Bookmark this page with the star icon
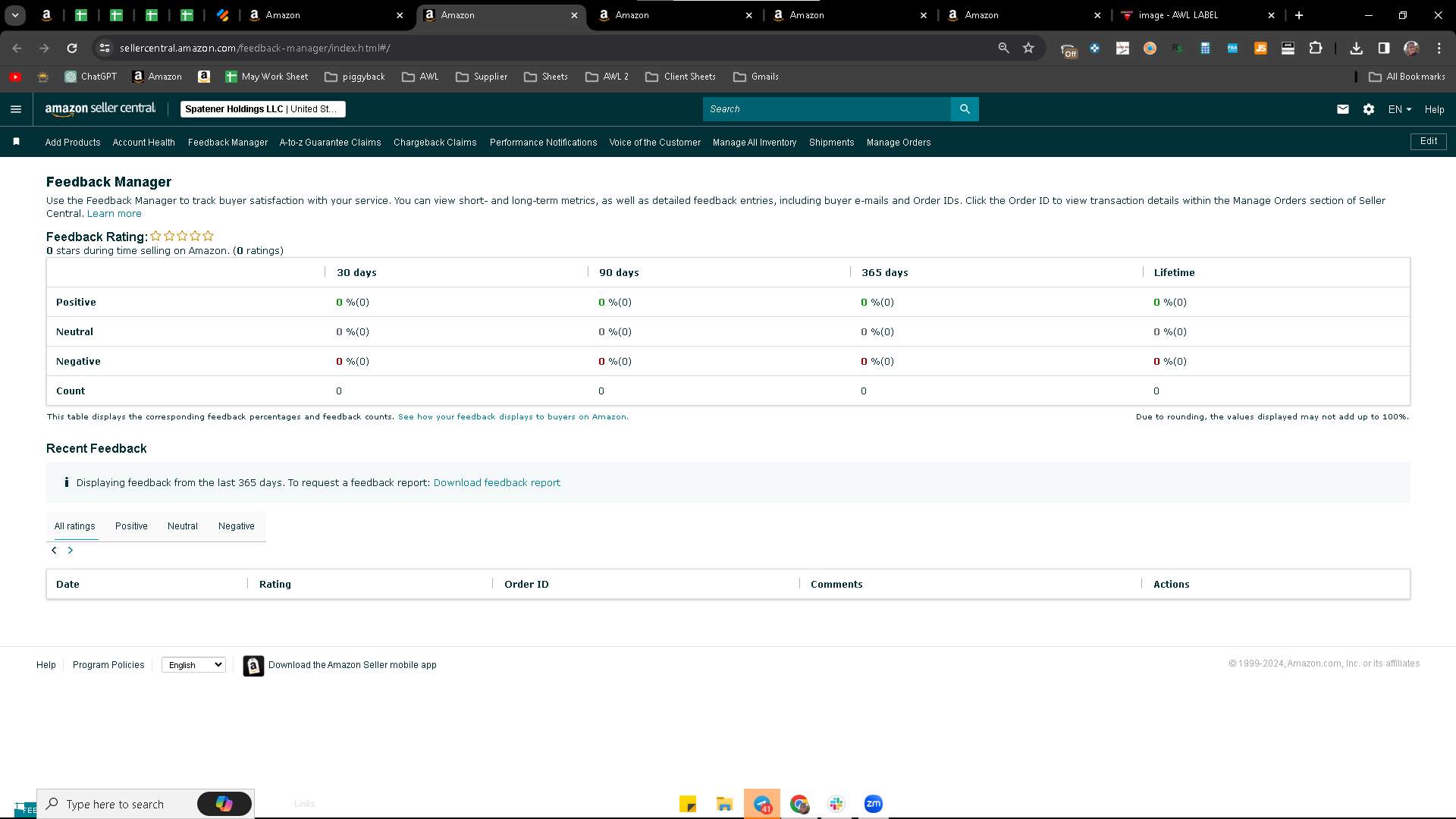The height and width of the screenshot is (819, 1456). (1028, 48)
